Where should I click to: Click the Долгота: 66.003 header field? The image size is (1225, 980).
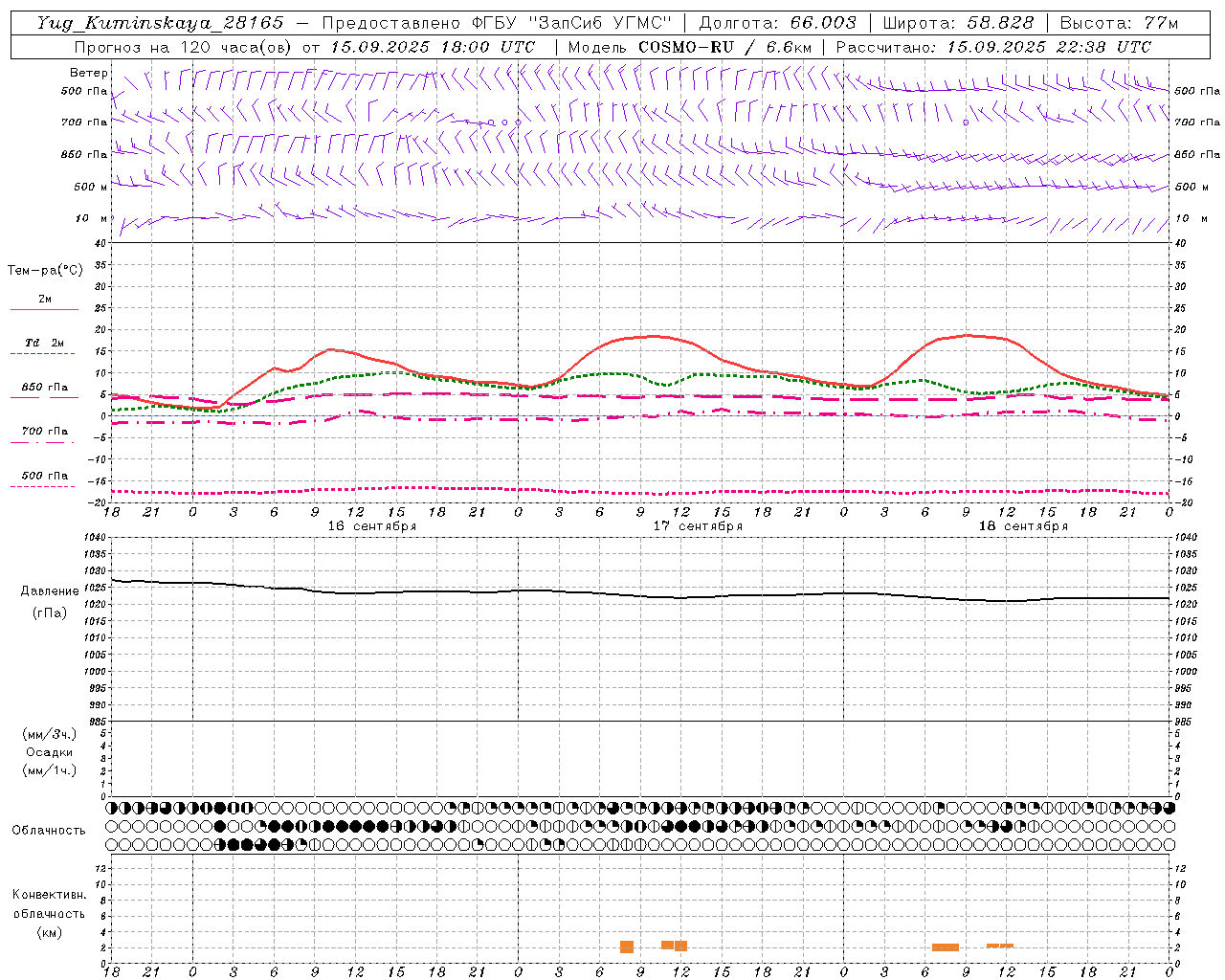point(778,23)
